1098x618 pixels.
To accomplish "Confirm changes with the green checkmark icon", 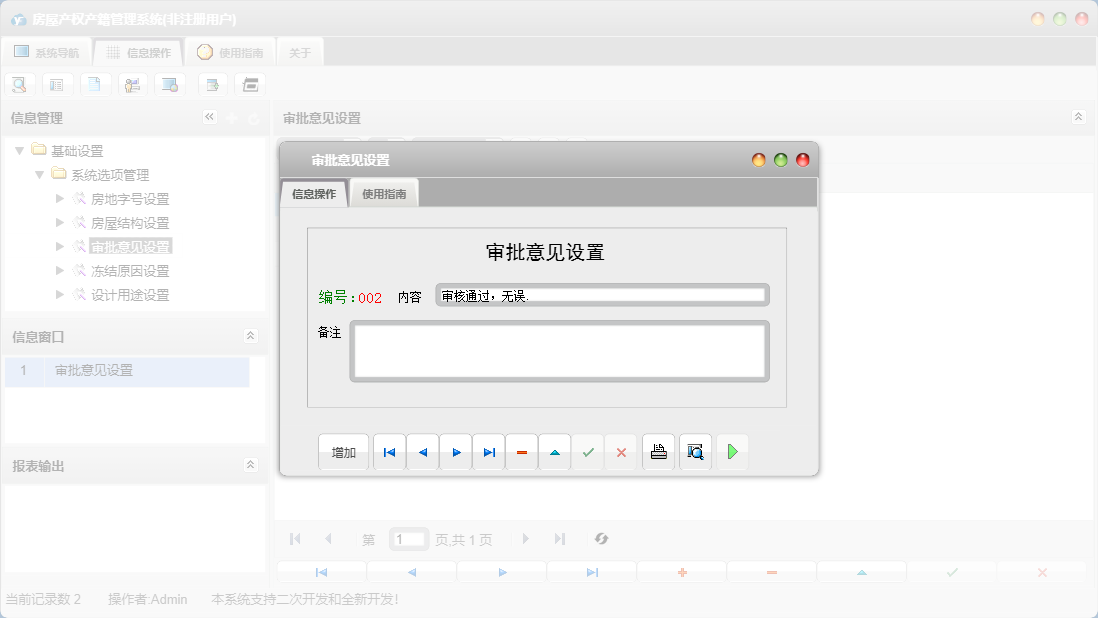I will (588, 451).
